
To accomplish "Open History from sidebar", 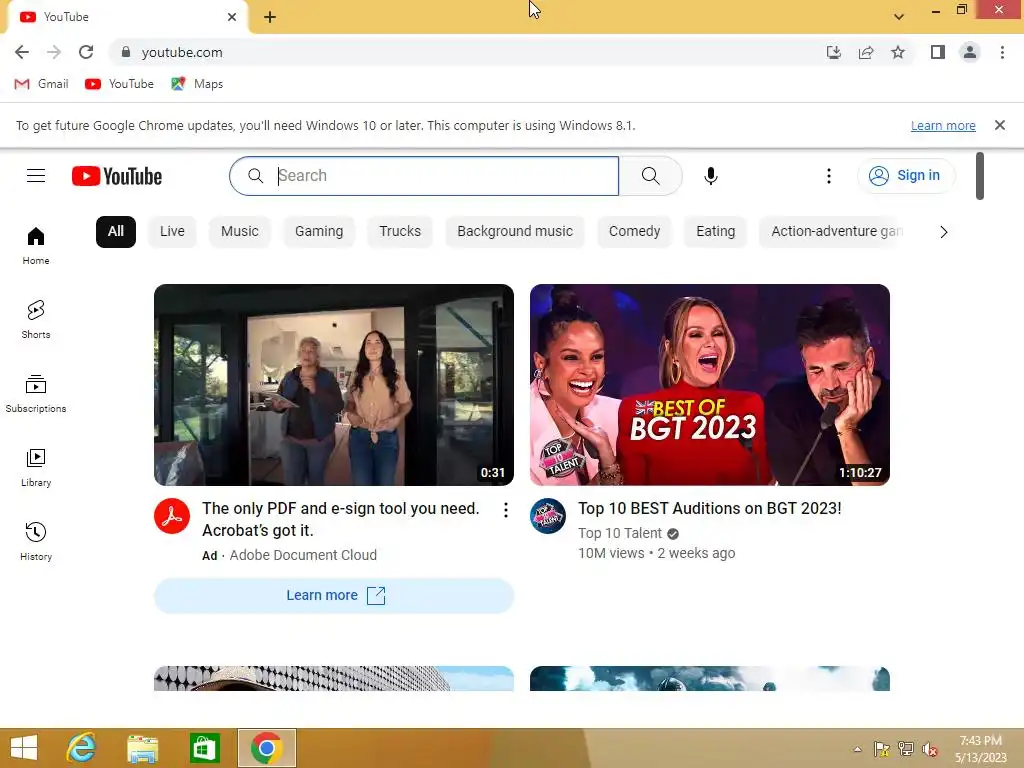I will coord(36,541).
